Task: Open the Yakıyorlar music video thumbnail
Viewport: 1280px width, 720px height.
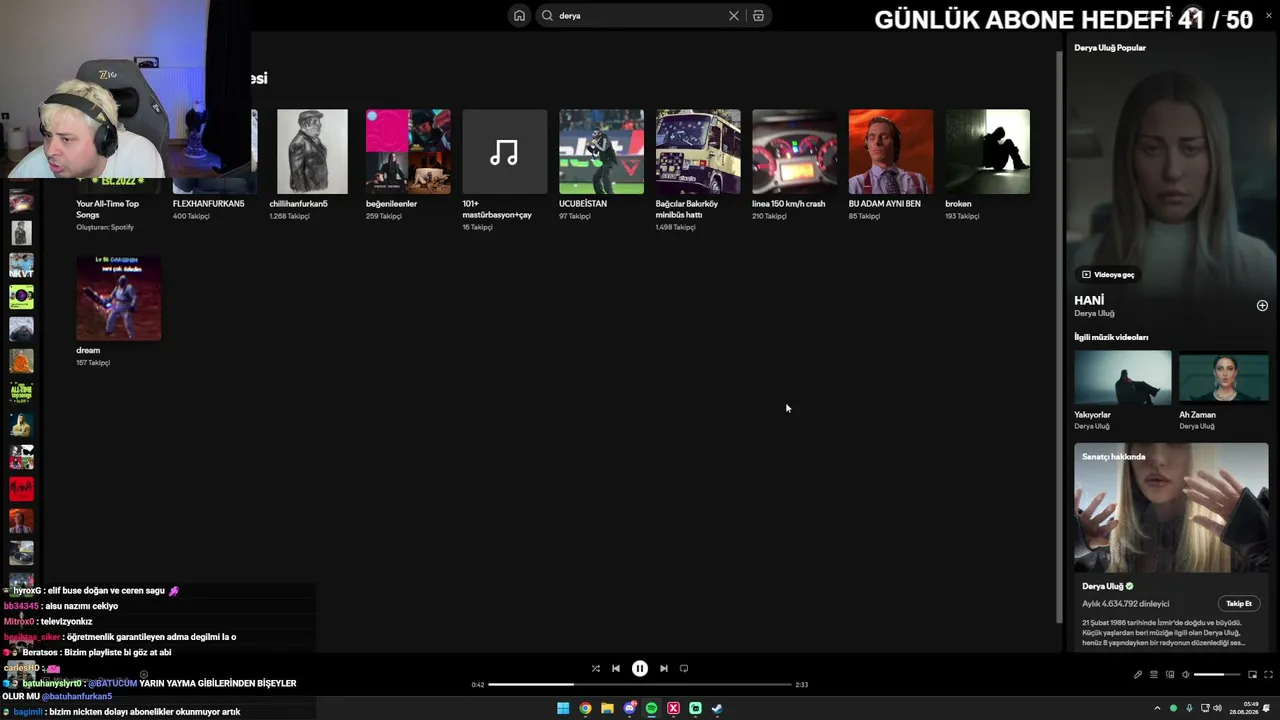Action: [x=1123, y=378]
